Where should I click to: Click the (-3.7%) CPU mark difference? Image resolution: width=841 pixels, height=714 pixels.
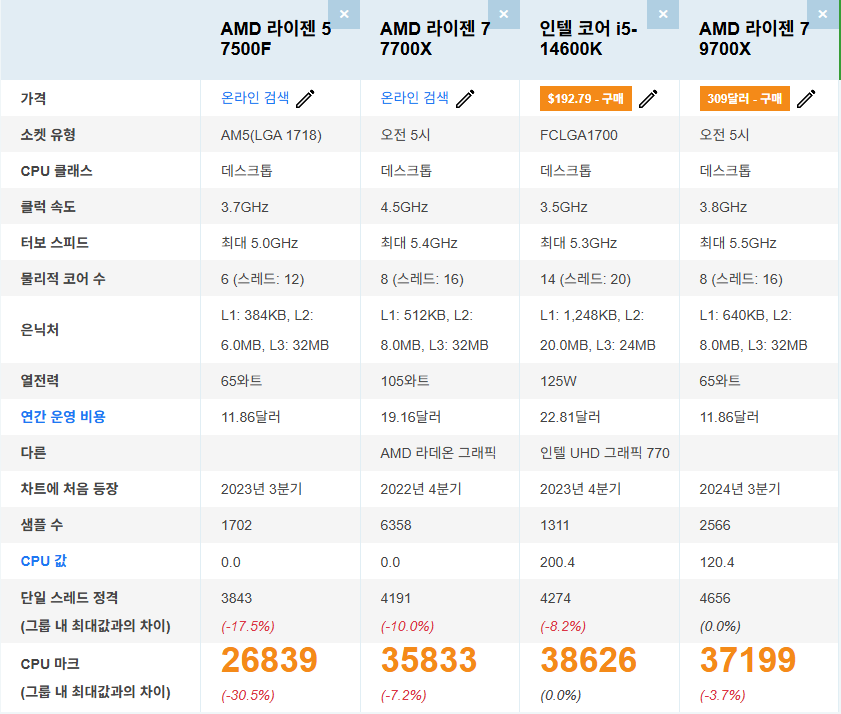pos(722,695)
